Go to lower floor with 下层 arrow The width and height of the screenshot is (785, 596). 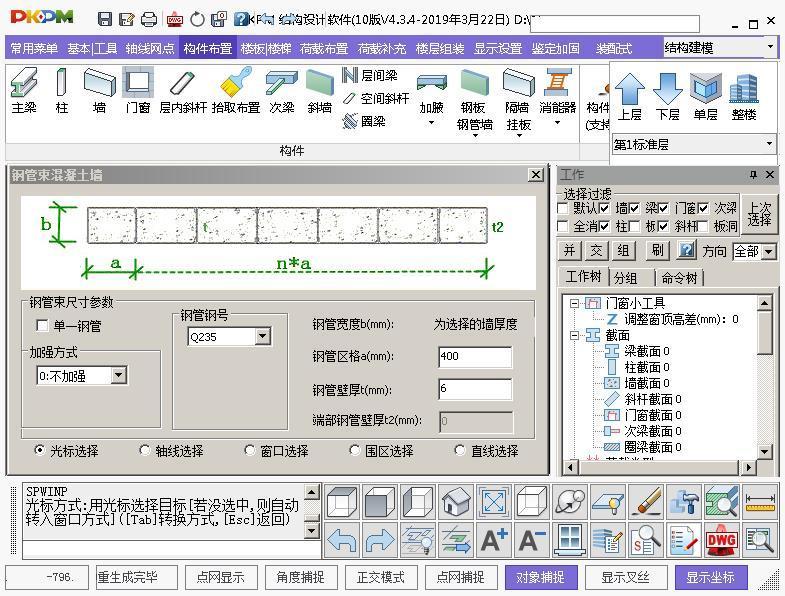coord(667,97)
